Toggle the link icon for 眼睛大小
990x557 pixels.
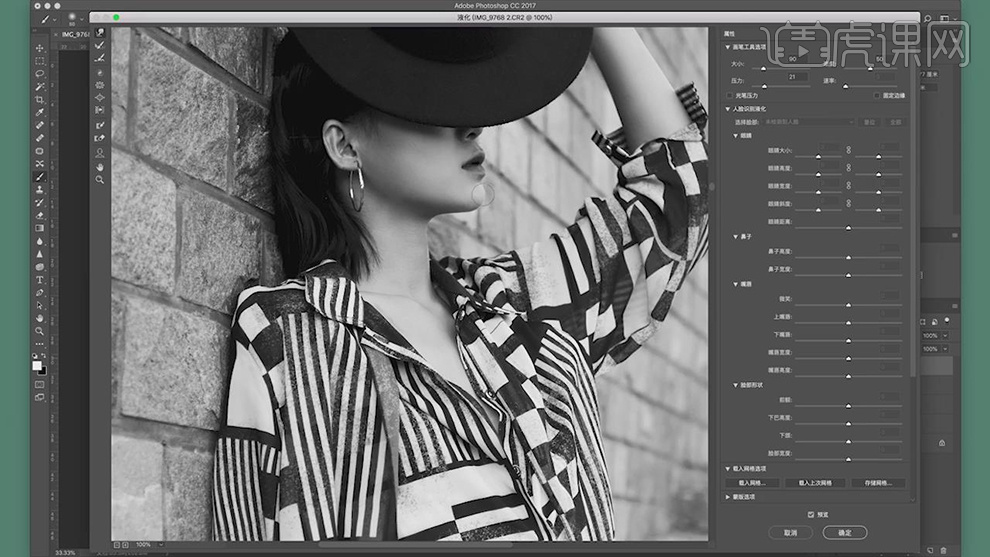[849, 150]
